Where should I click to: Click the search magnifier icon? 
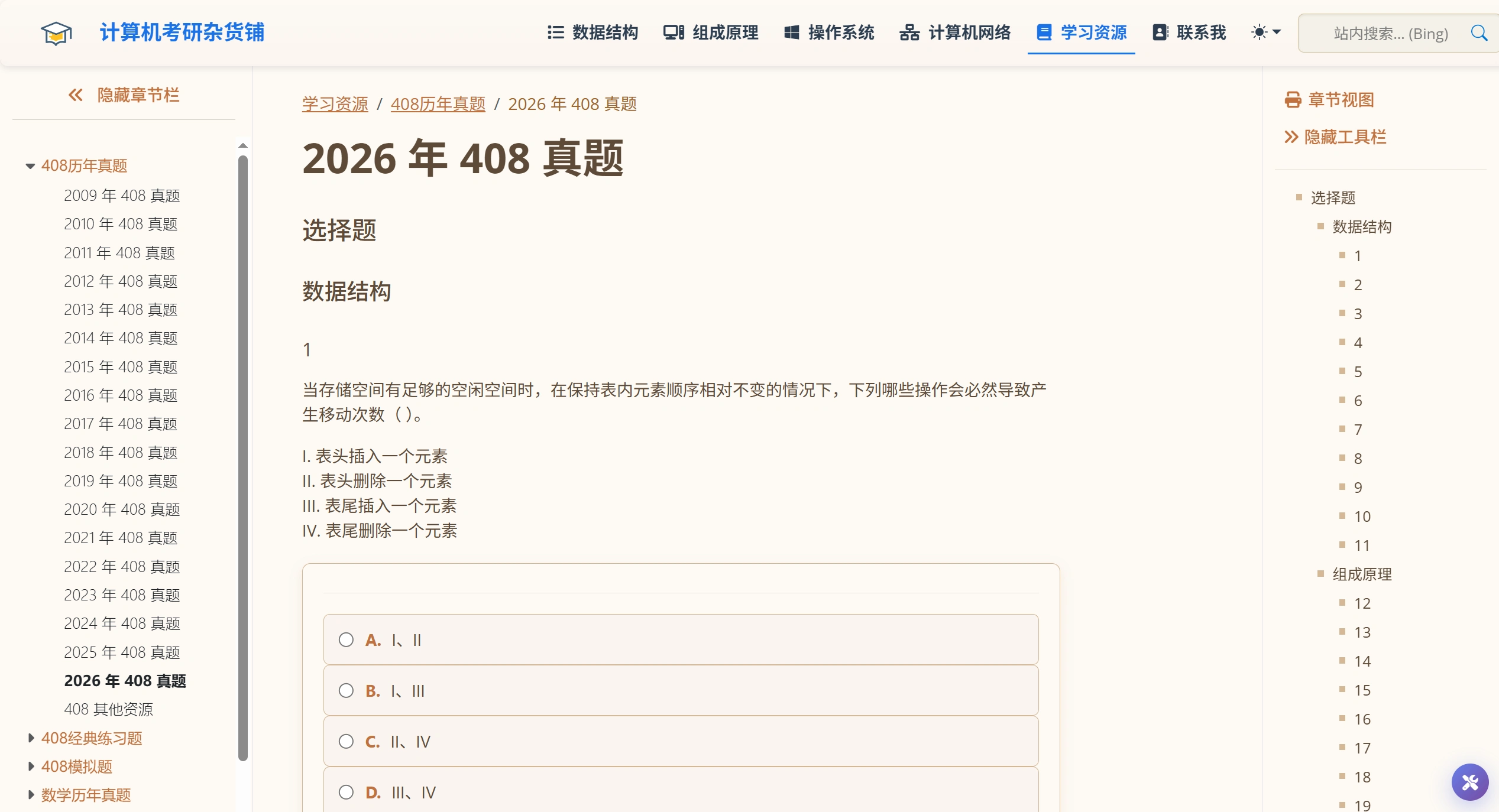click(x=1479, y=33)
